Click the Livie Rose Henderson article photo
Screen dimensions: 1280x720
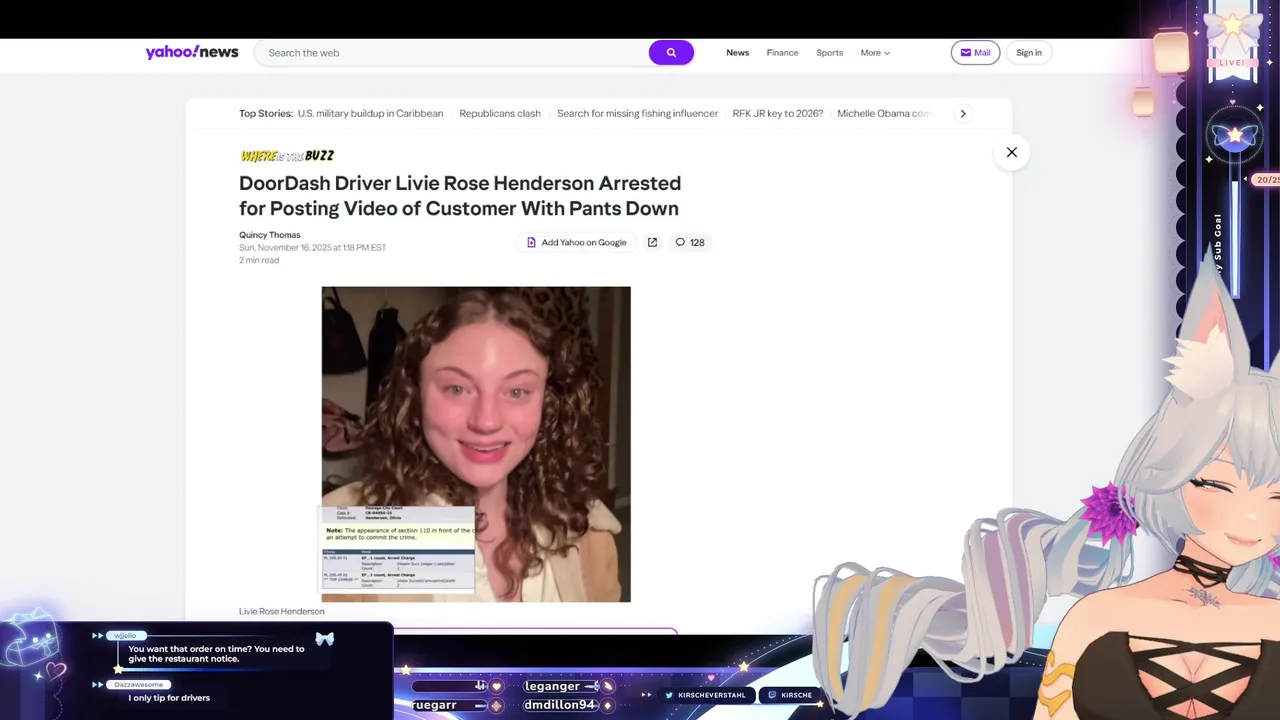click(476, 444)
